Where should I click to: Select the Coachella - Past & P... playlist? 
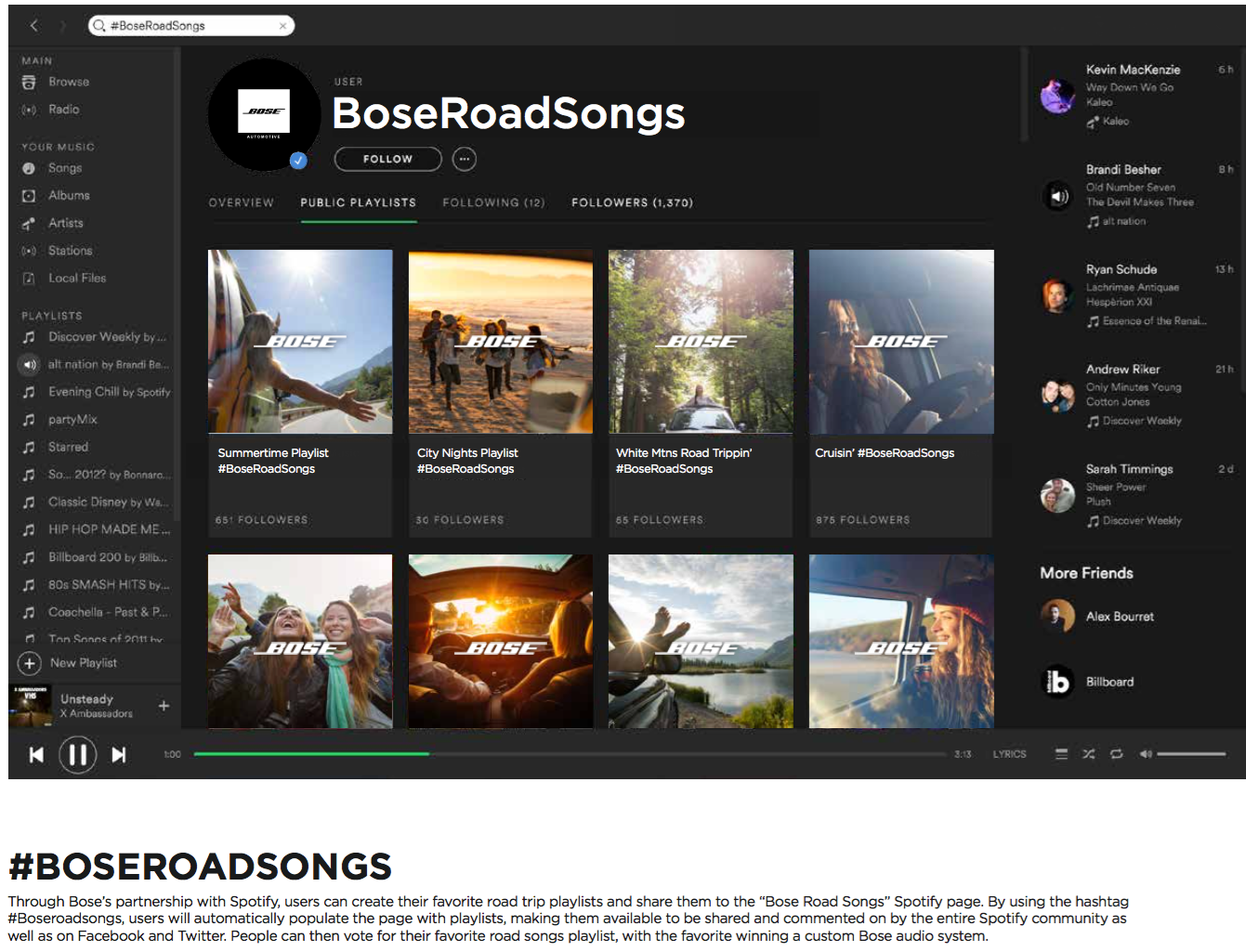click(x=108, y=612)
